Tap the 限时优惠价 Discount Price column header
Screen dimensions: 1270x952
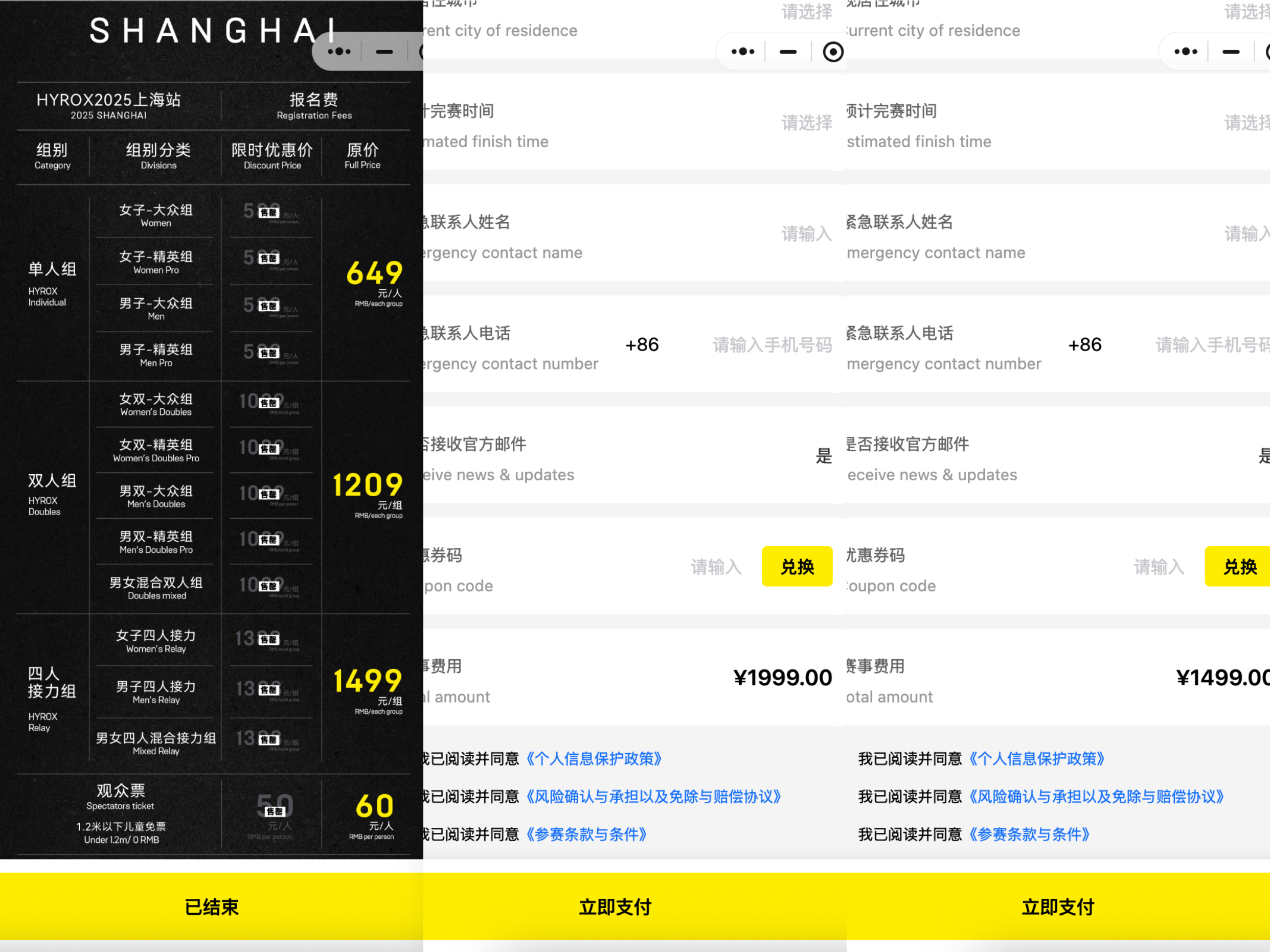(x=272, y=155)
